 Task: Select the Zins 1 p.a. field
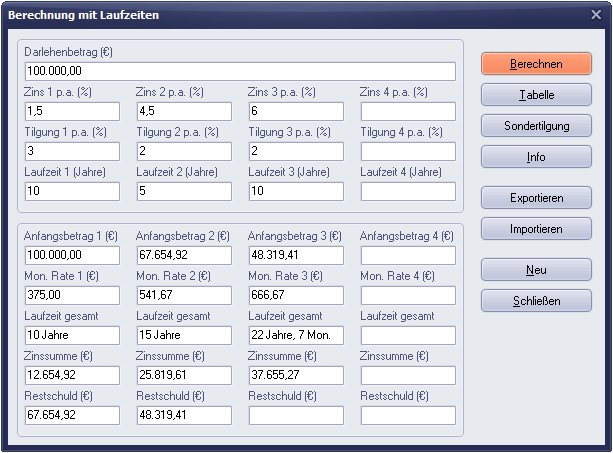72,111
